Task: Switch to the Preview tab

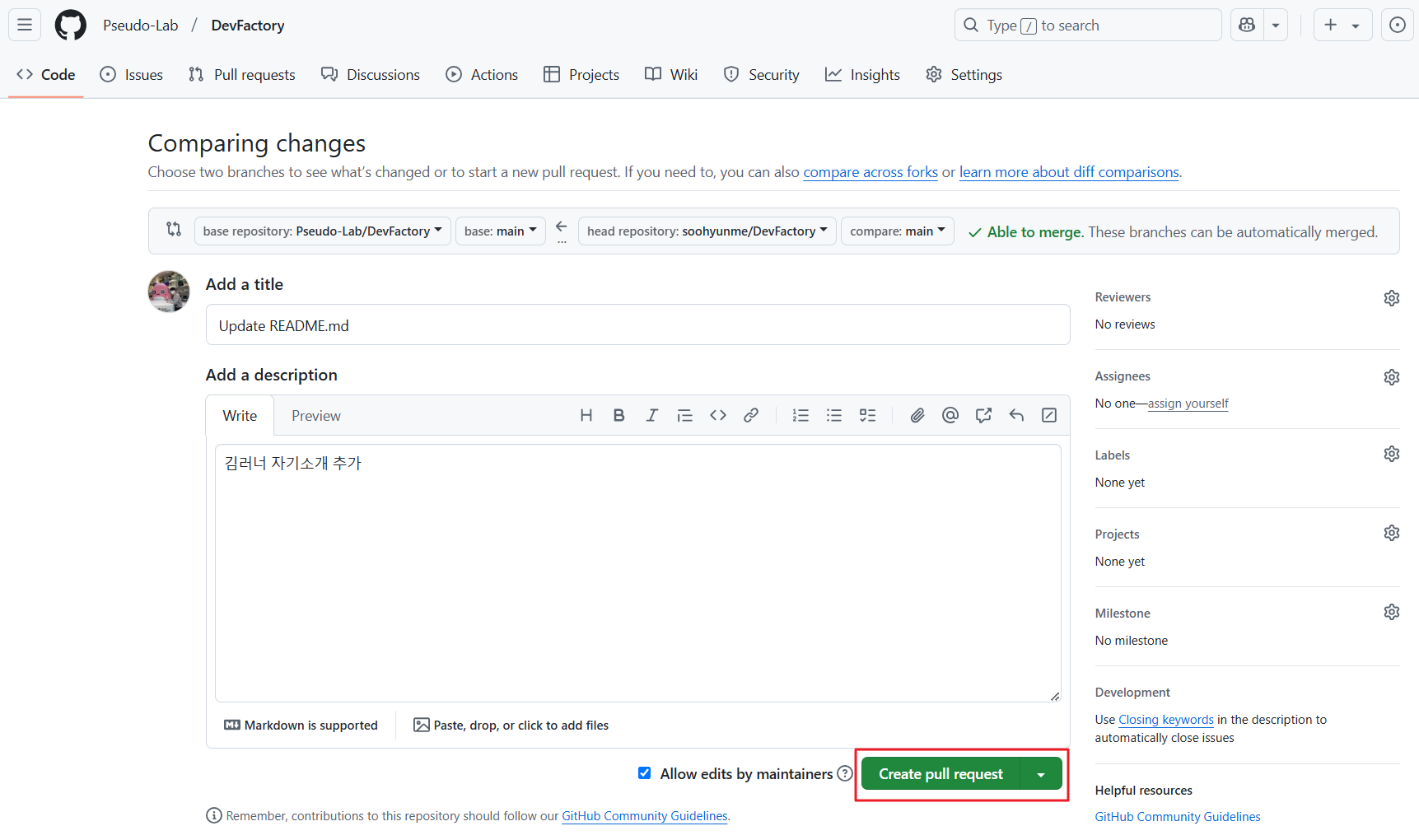Action: (x=315, y=416)
